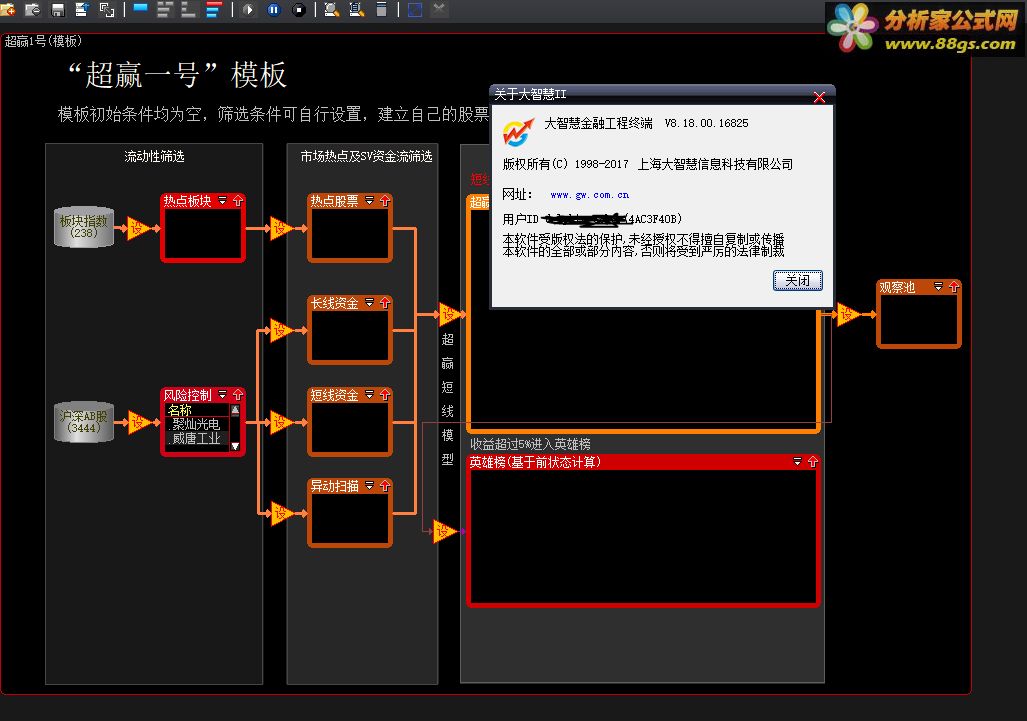Click the overlapping squares resize icon
Viewport: 1027px width, 721px height.
tap(107, 9)
